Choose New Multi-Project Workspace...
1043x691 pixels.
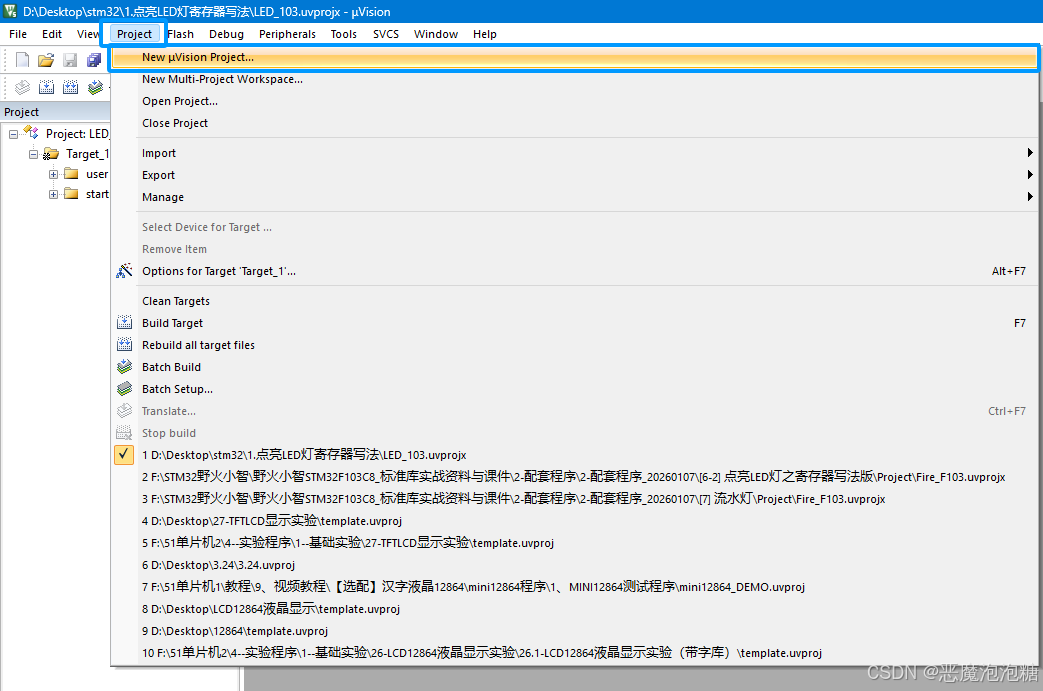click(574, 79)
